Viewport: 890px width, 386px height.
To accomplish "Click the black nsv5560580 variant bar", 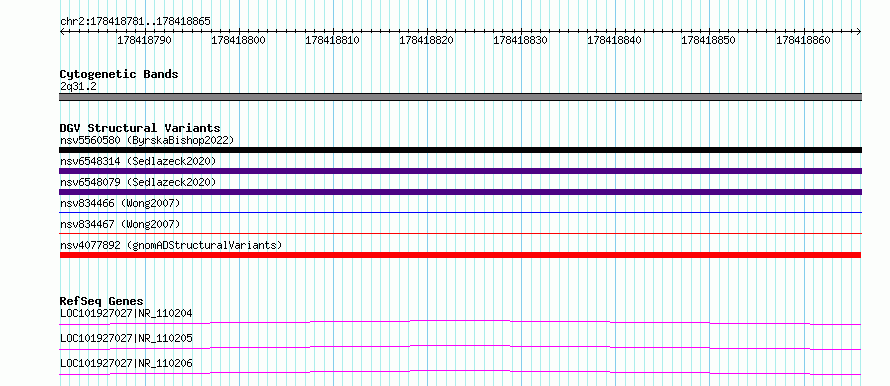I will (460, 150).
